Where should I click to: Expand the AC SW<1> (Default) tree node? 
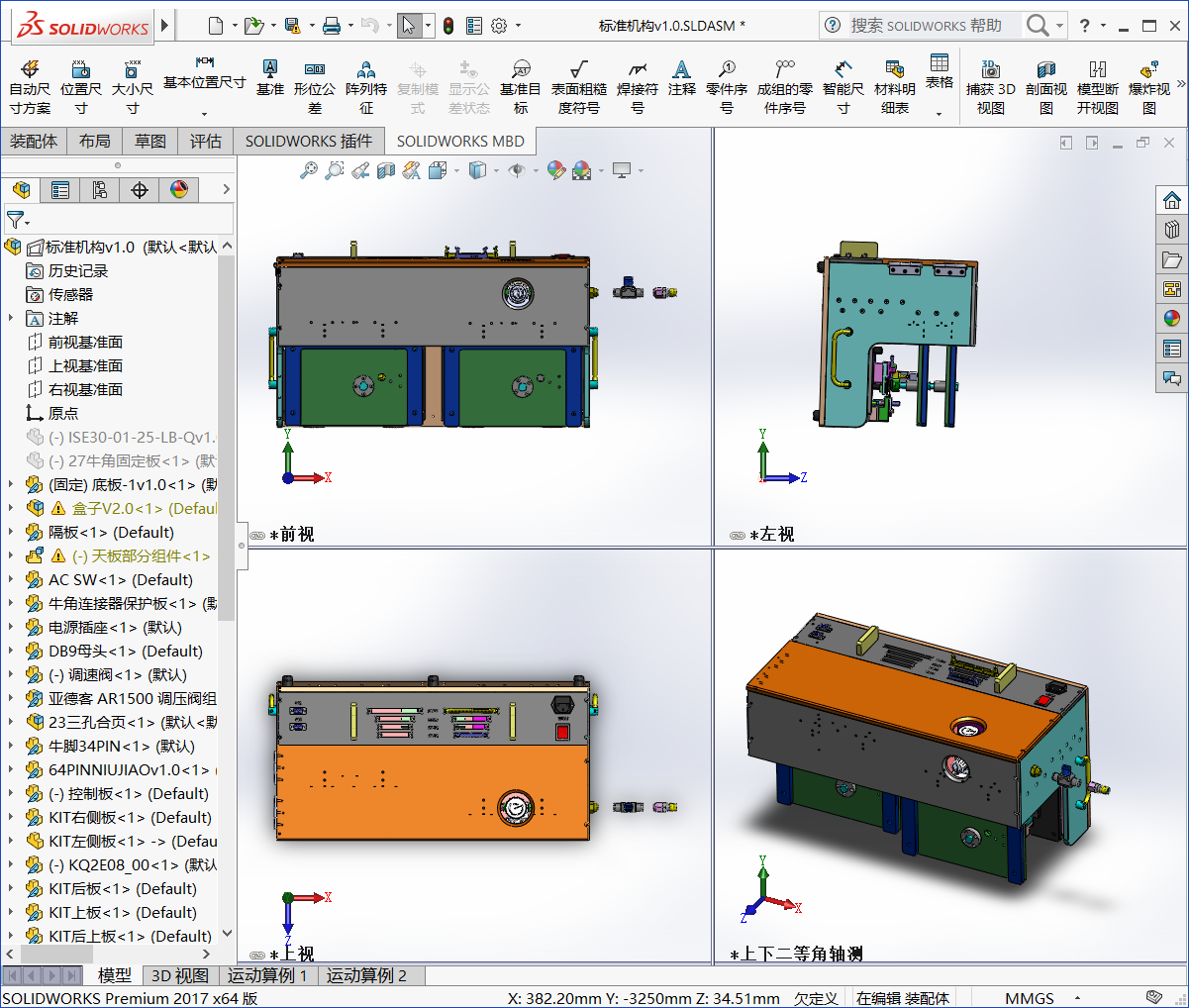click(11, 579)
